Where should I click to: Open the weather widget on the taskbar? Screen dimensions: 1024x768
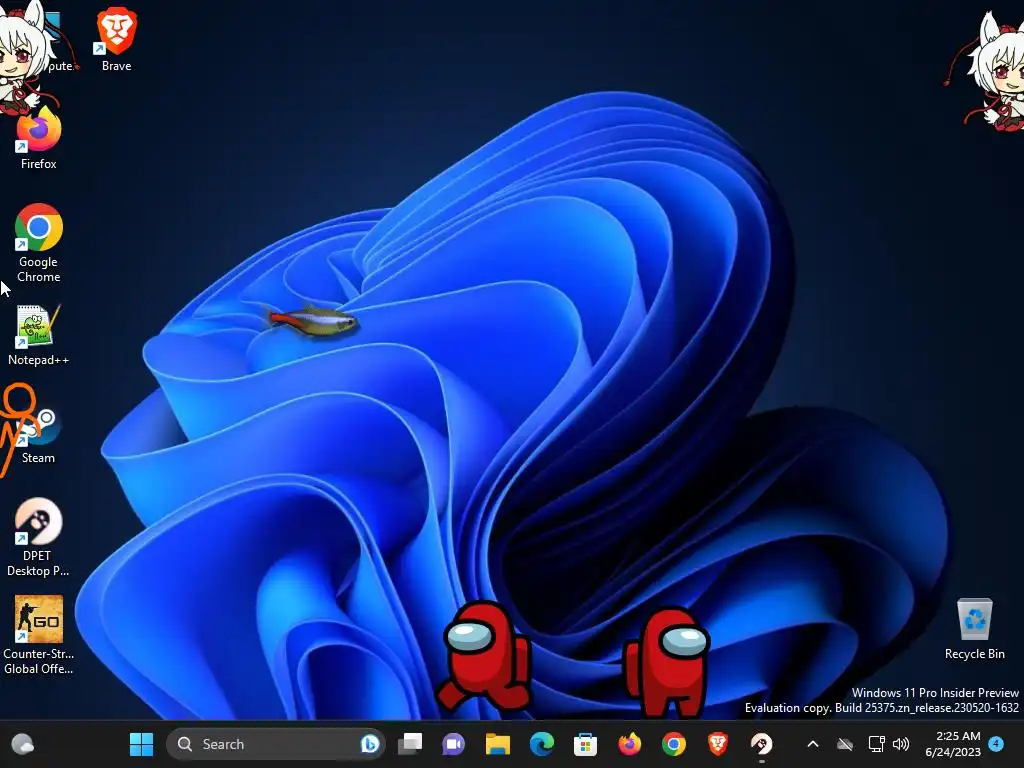tap(23, 744)
